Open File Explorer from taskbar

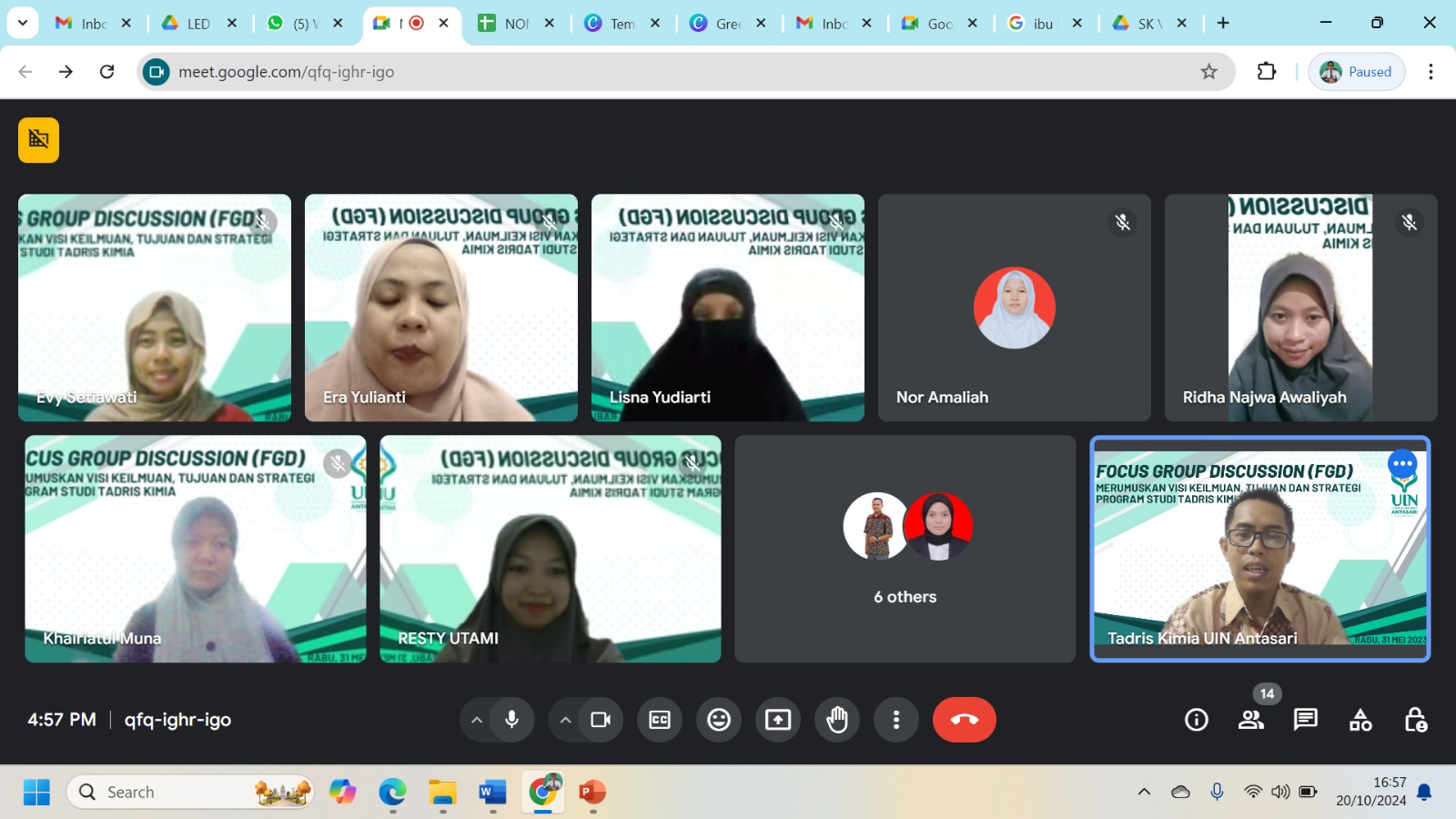point(442,793)
